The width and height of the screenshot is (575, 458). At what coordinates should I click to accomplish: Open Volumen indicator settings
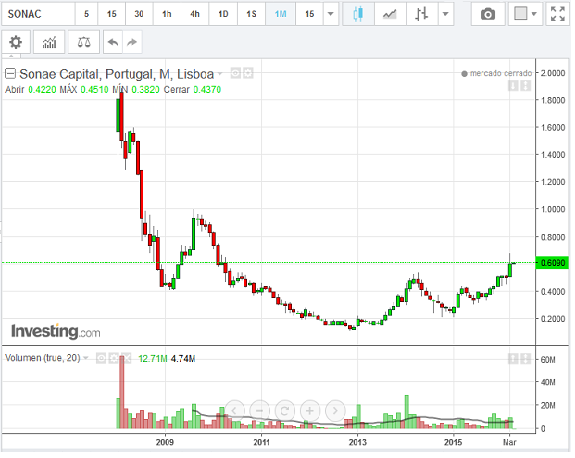point(113,358)
